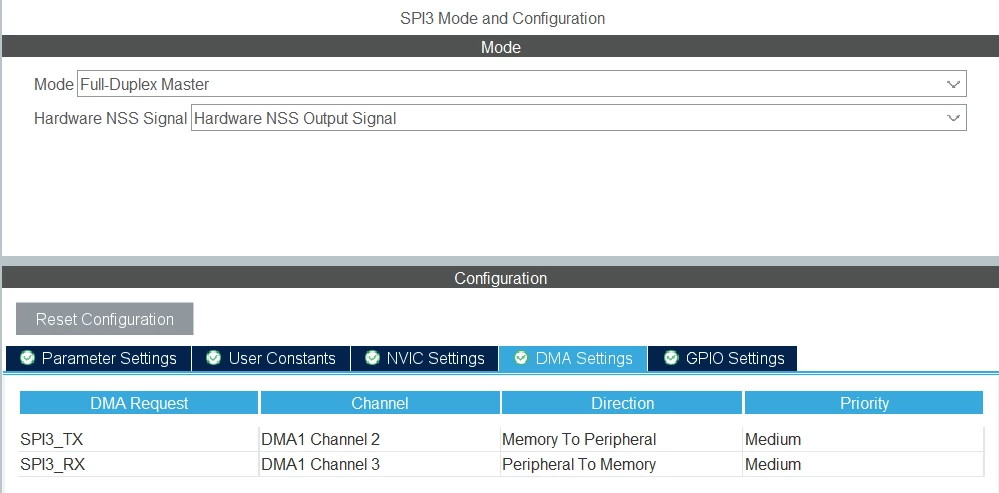Select the SPI3_RX DMA request row
The height and width of the screenshot is (493, 999).
pyautogui.click(x=501, y=464)
